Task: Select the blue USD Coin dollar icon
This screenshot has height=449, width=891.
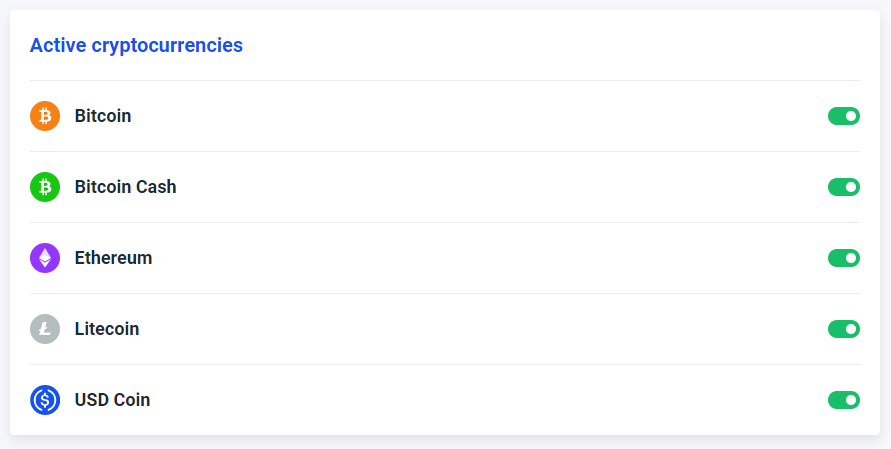Action: [x=45, y=400]
